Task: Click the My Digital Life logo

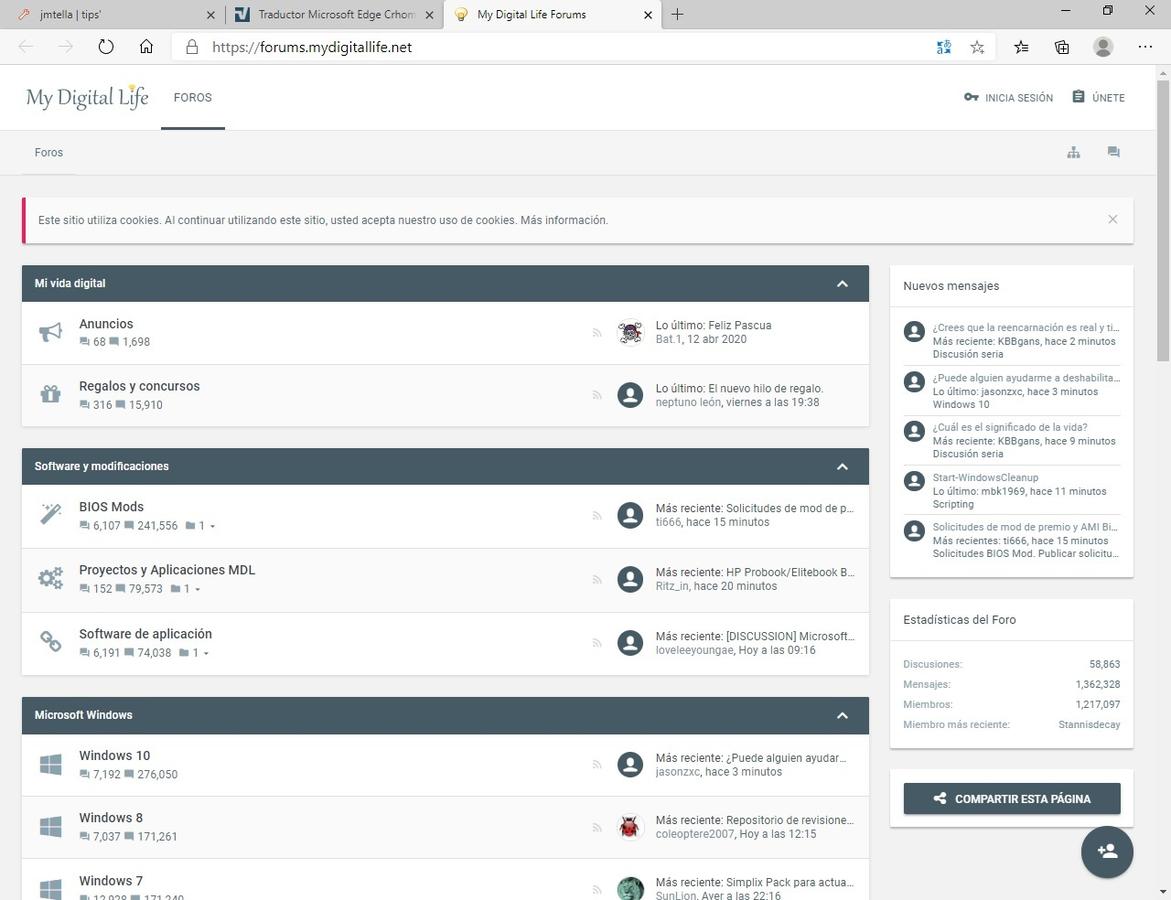Action: (87, 98)
